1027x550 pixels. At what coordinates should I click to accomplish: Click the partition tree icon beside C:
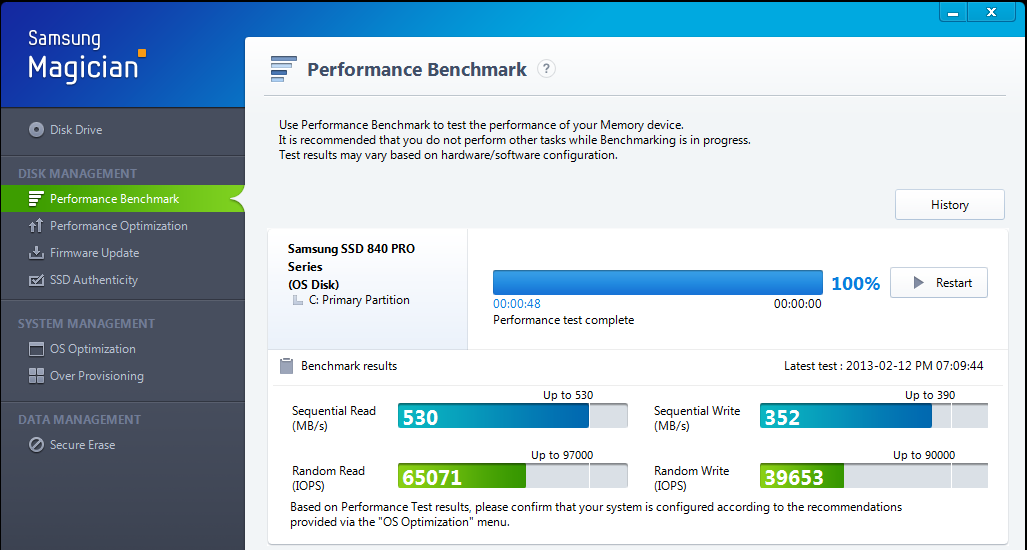pos(297,301)
